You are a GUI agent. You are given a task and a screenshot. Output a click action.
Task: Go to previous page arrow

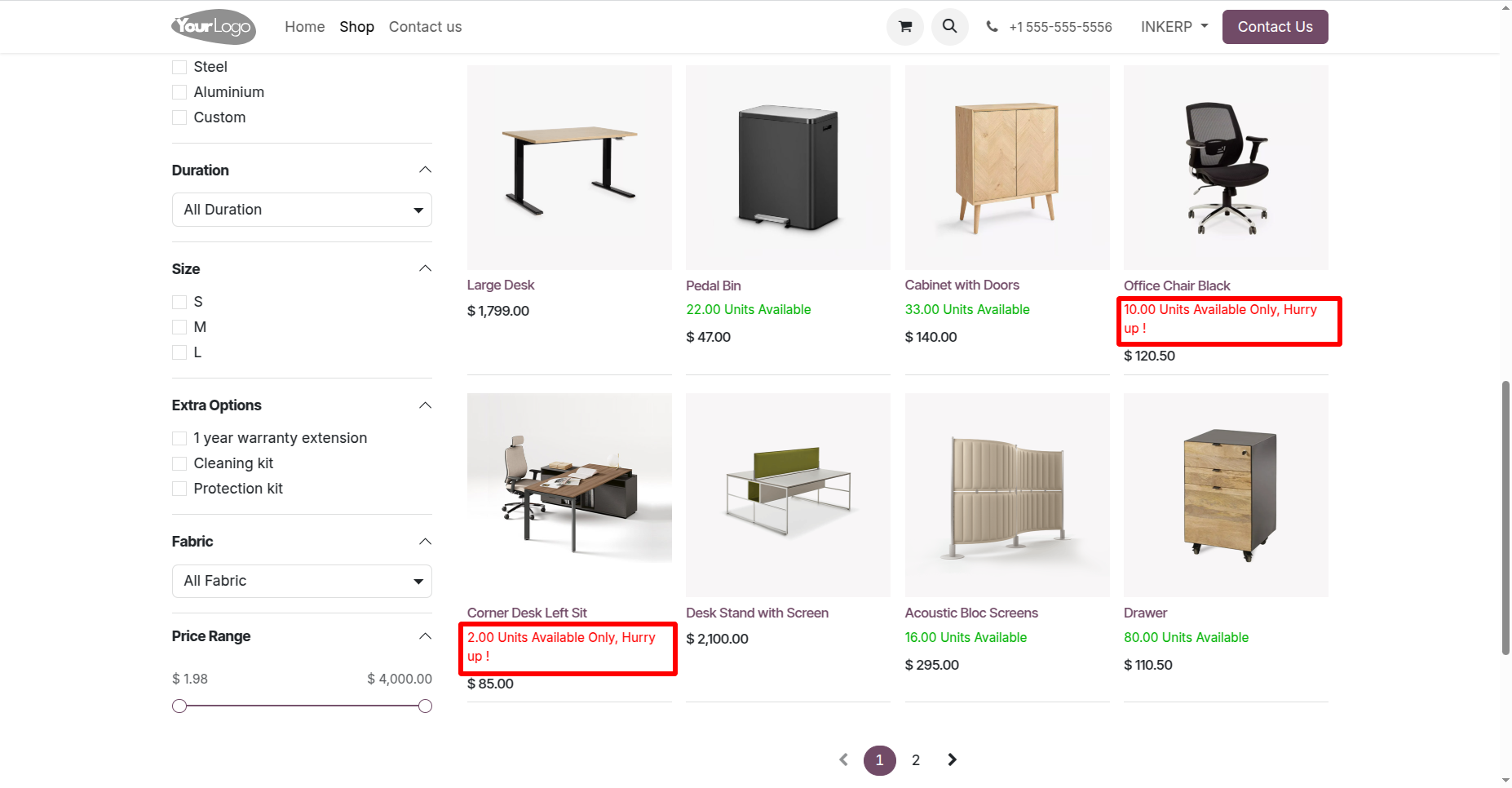843,759
